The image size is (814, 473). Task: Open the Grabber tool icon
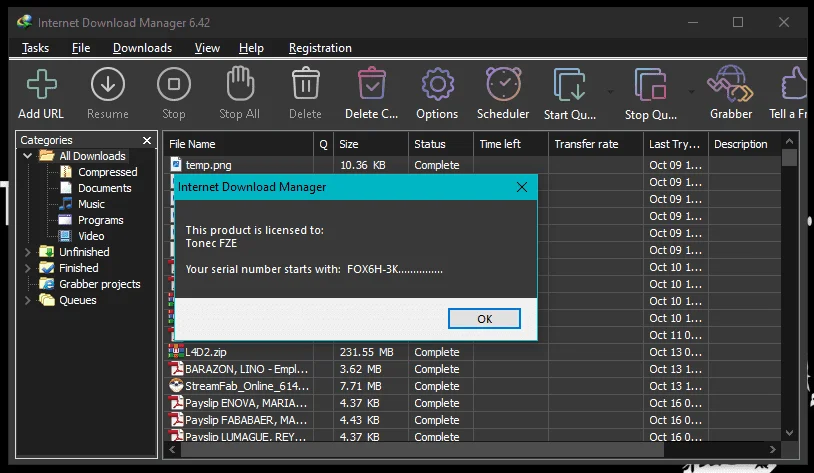(730, 84)
